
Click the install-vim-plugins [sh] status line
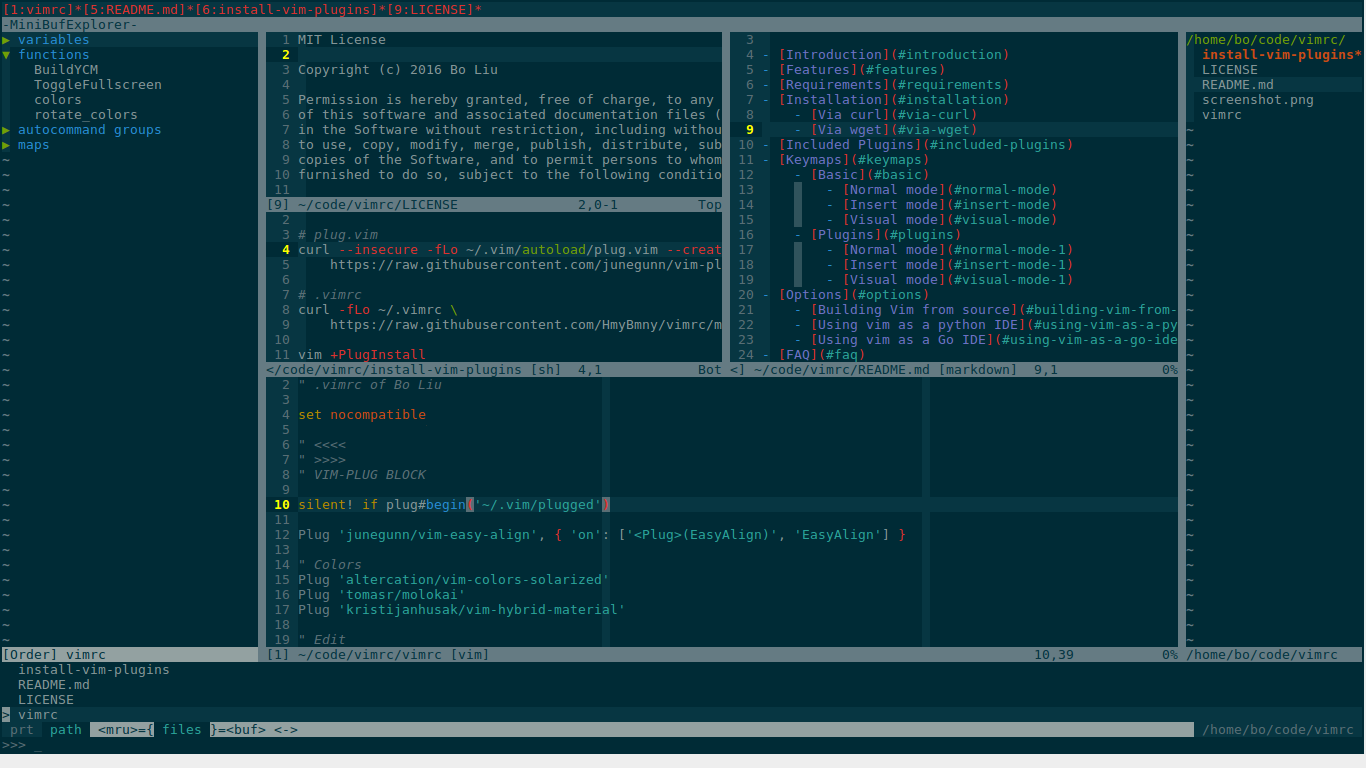tap(494, 370)
